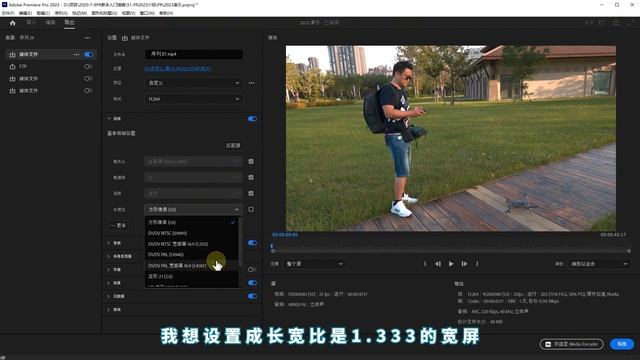Click the 匹配源 match source button
The height and width of the screenshot is (360, 640).
[233, 146]
